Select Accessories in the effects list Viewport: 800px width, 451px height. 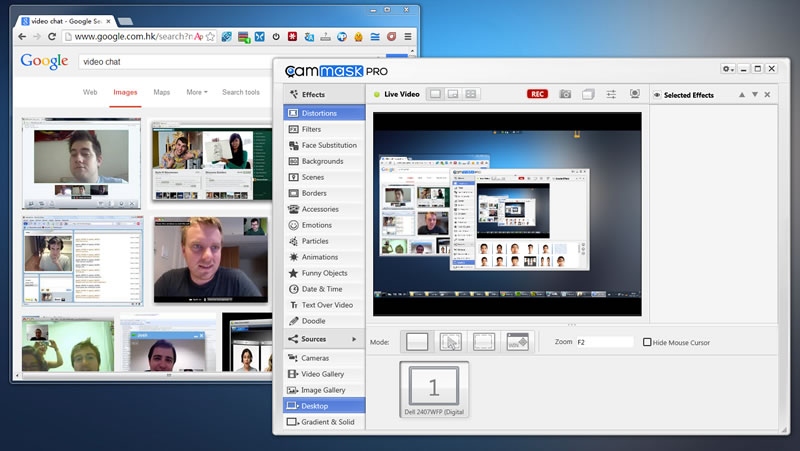(324, 209)
